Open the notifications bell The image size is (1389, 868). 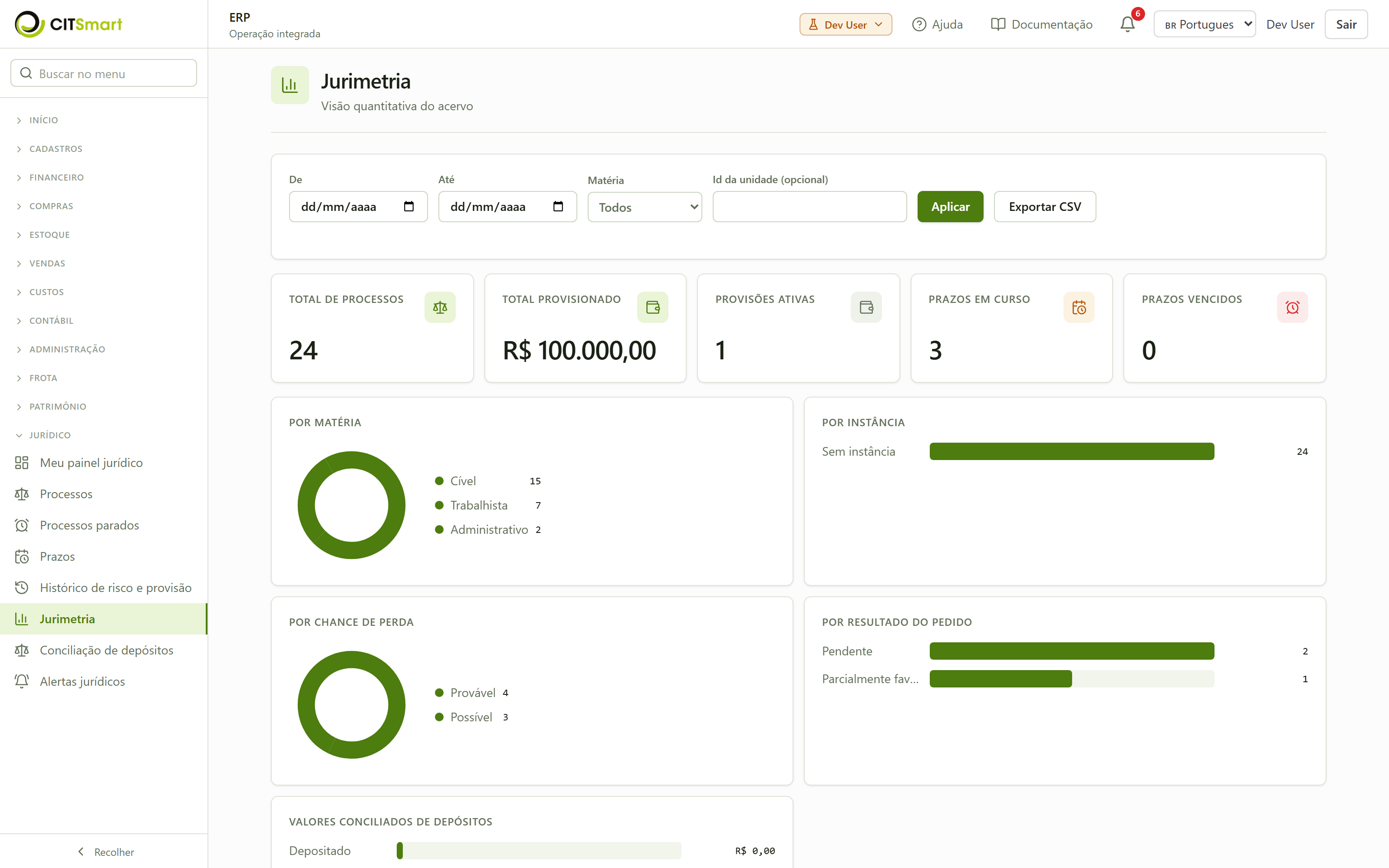tap(1127, 24)
